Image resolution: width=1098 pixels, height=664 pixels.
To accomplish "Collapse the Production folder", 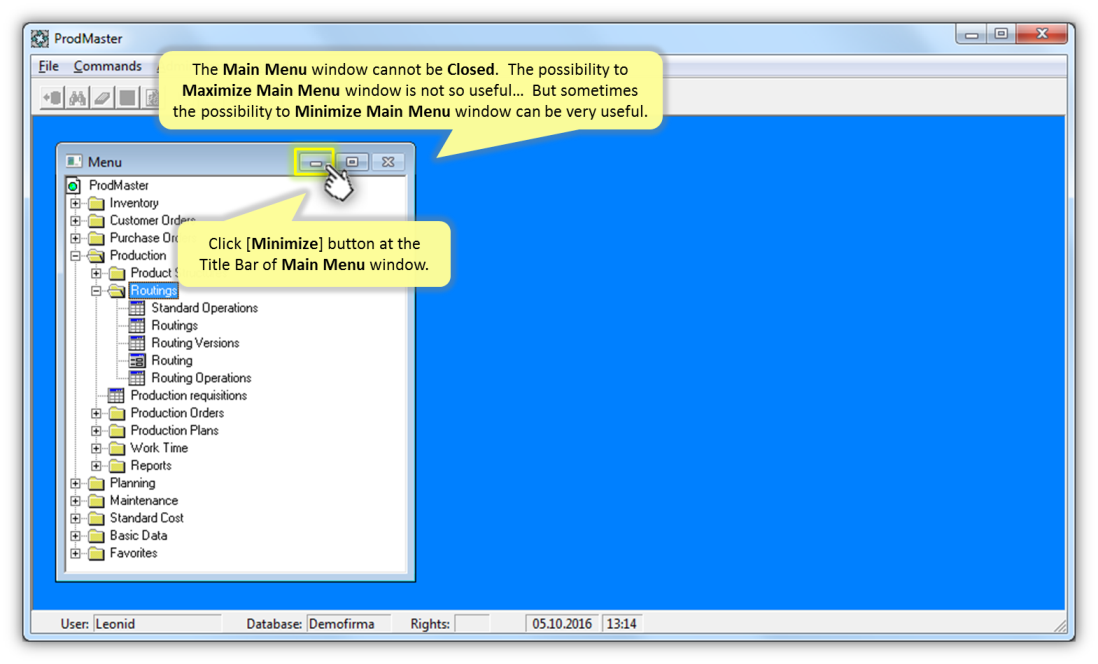I will point(76,256).
